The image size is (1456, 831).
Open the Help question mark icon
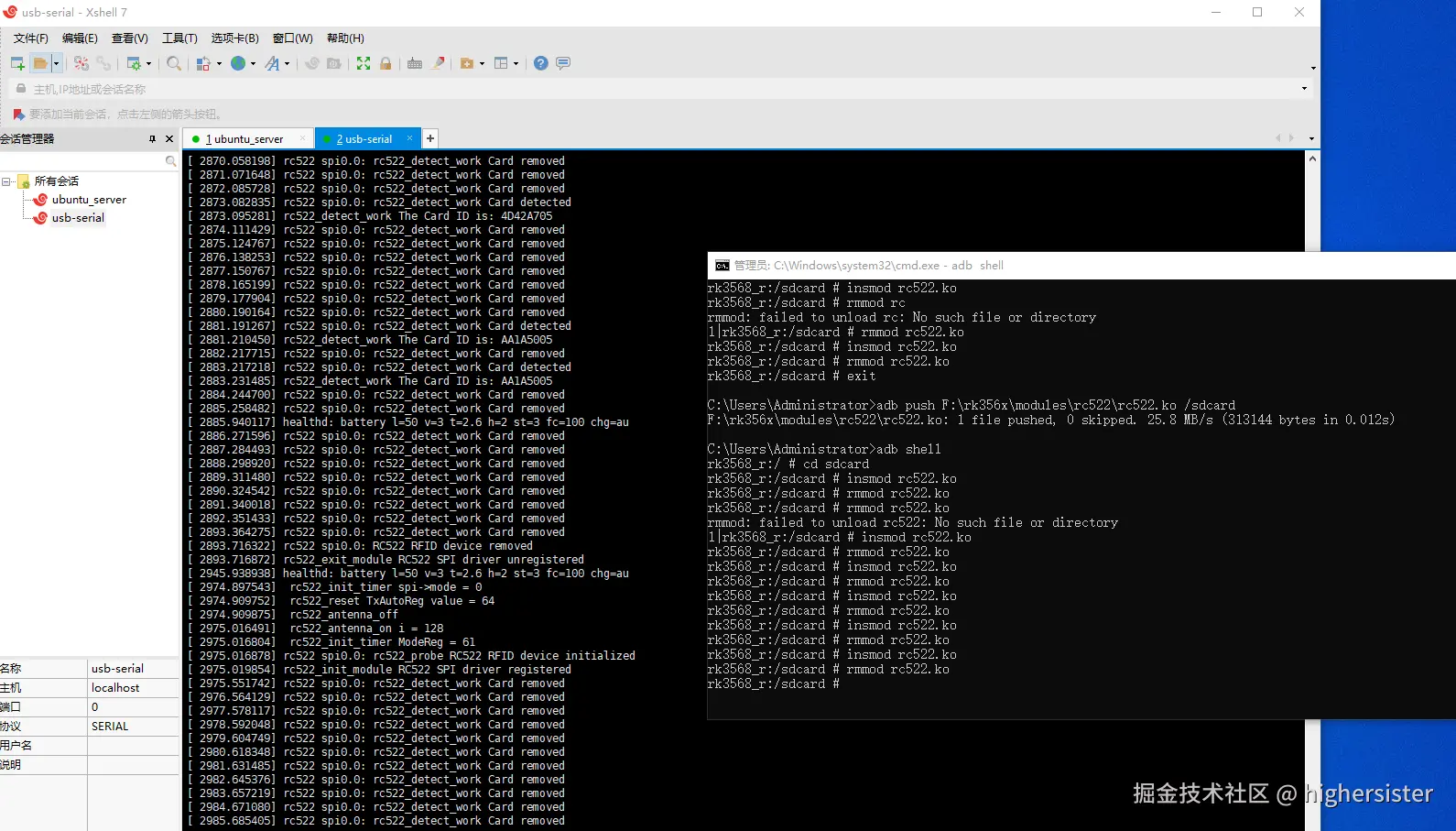click(541, 63)
